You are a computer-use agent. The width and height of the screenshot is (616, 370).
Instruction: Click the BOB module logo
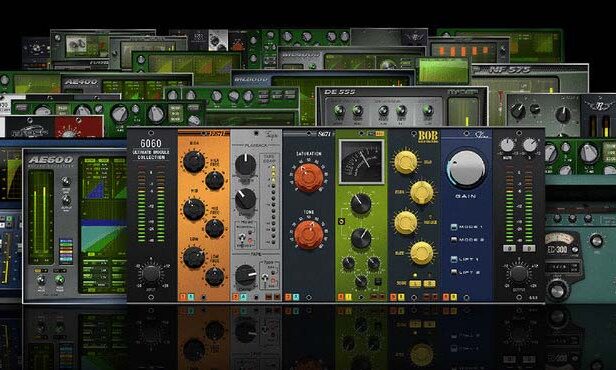pos(428,136)
